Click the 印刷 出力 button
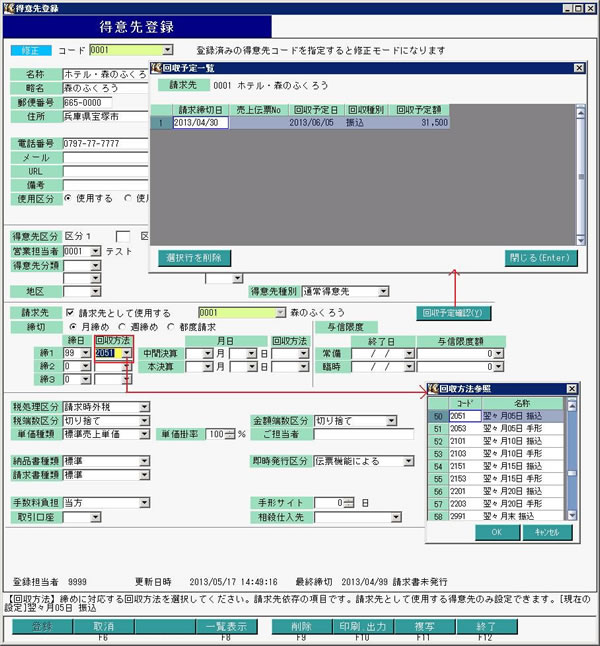The image size is (600, 646). (x=363, y=626)
